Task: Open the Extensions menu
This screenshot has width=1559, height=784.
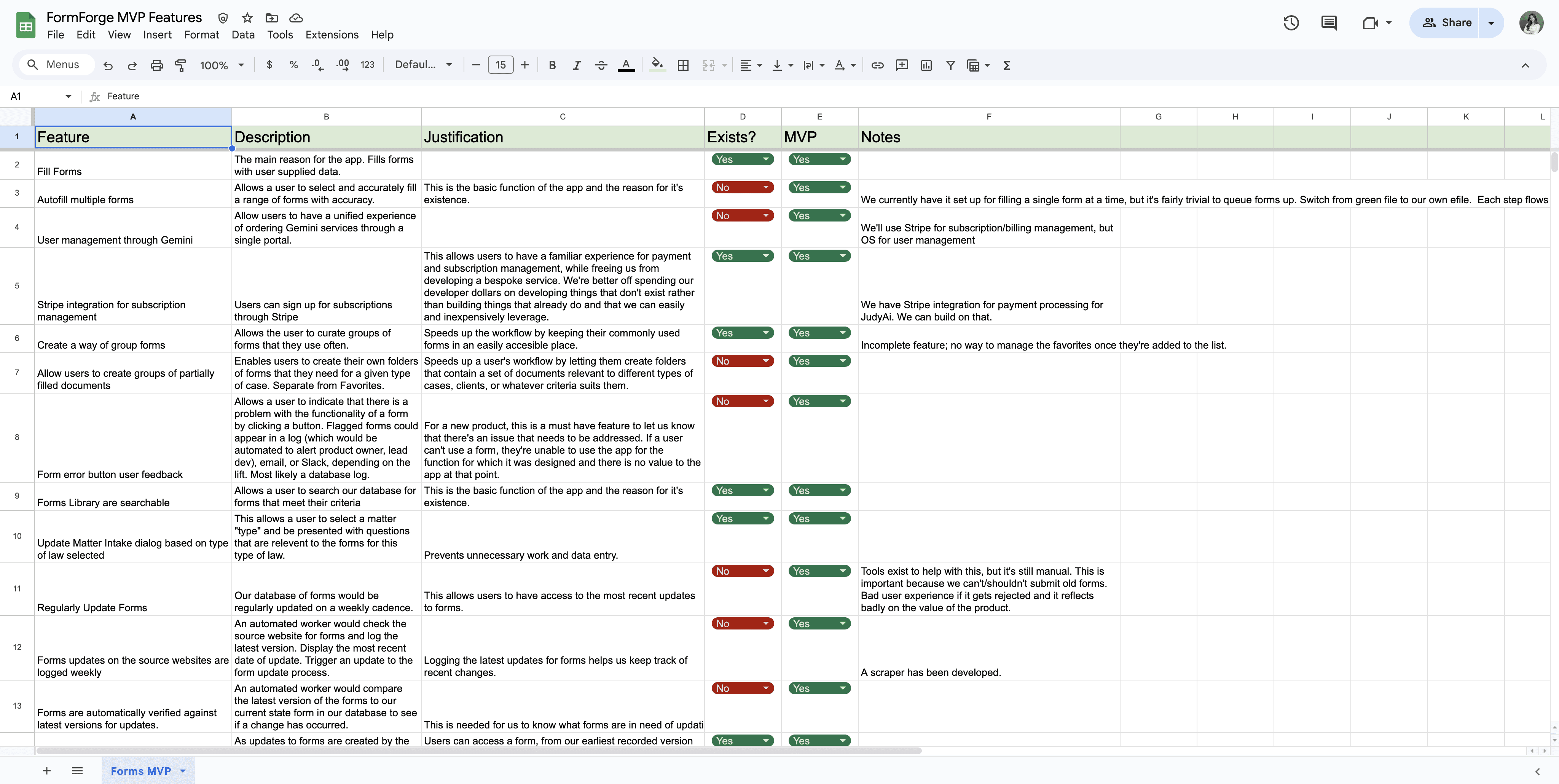Action: (x=332, y=35)
